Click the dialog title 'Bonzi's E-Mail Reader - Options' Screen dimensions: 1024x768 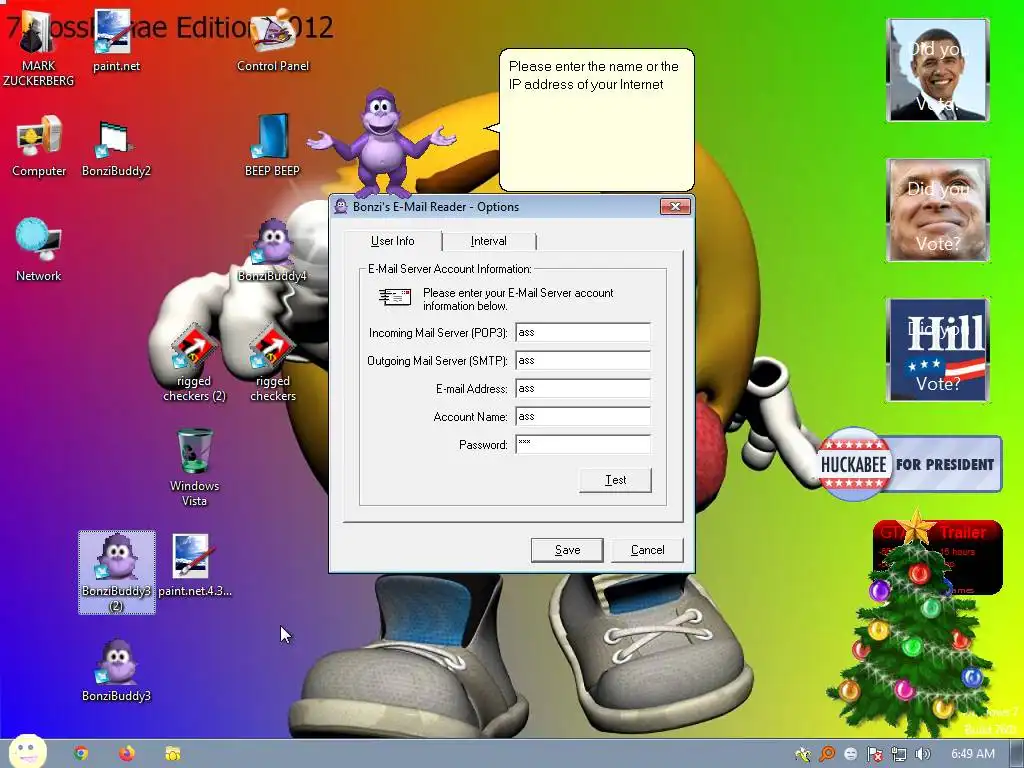click(436, 207)
